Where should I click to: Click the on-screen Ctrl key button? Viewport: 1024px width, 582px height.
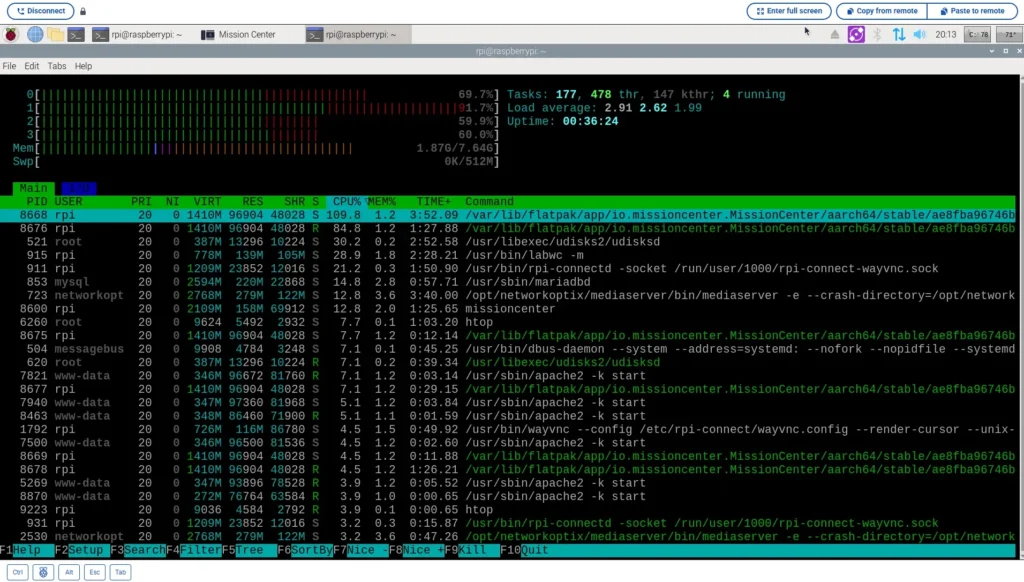point(18,572)
